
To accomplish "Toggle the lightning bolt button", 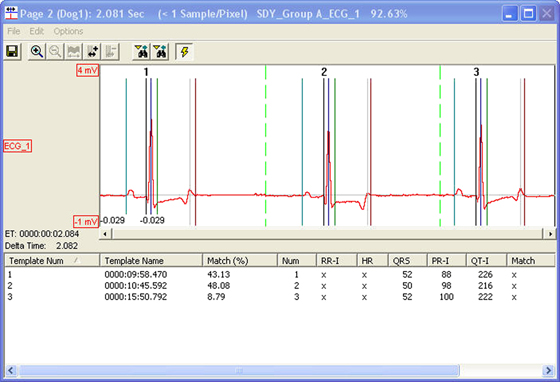I will coord(184,52).
